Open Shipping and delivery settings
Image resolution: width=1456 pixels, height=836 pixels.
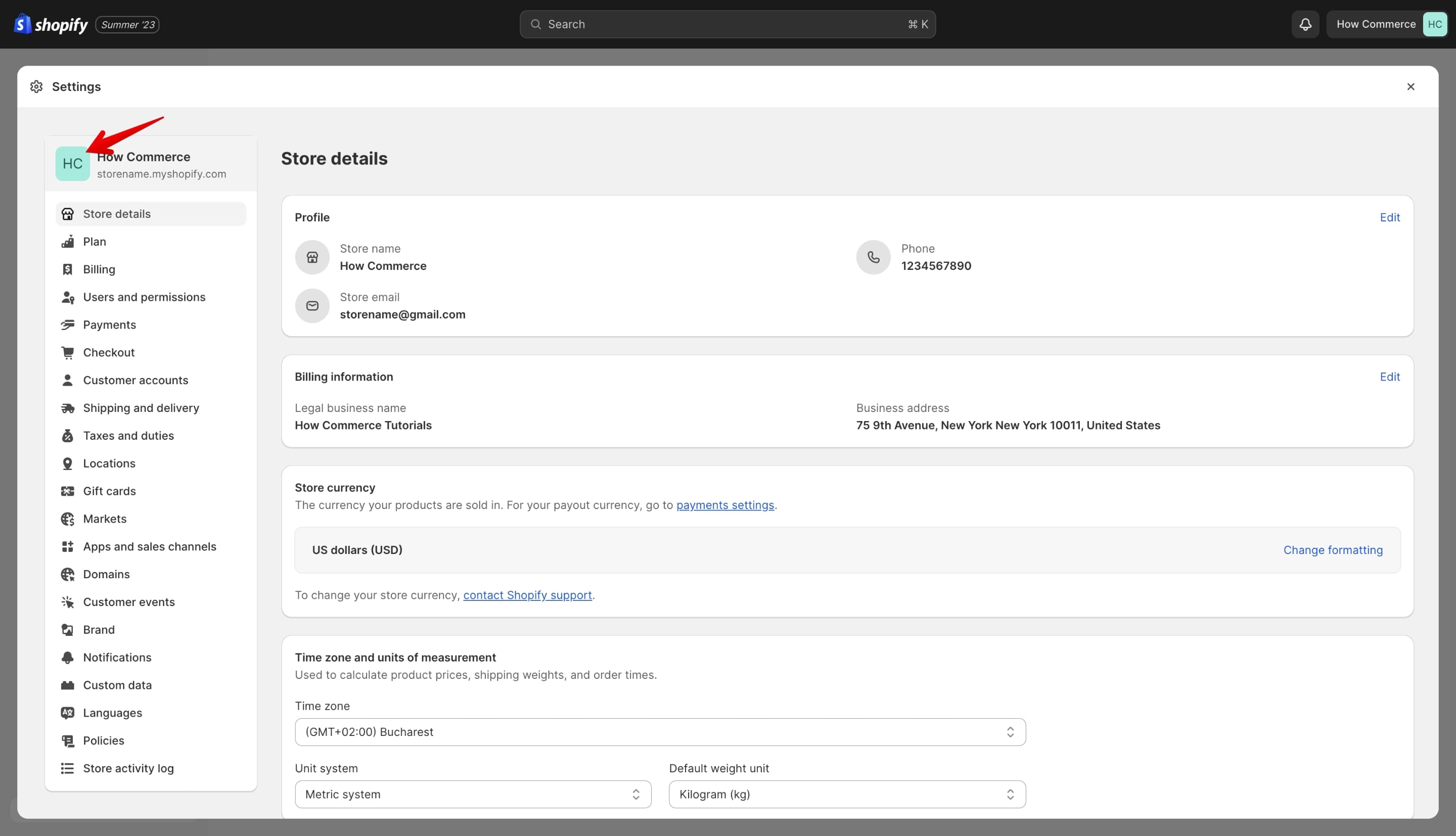151,408
